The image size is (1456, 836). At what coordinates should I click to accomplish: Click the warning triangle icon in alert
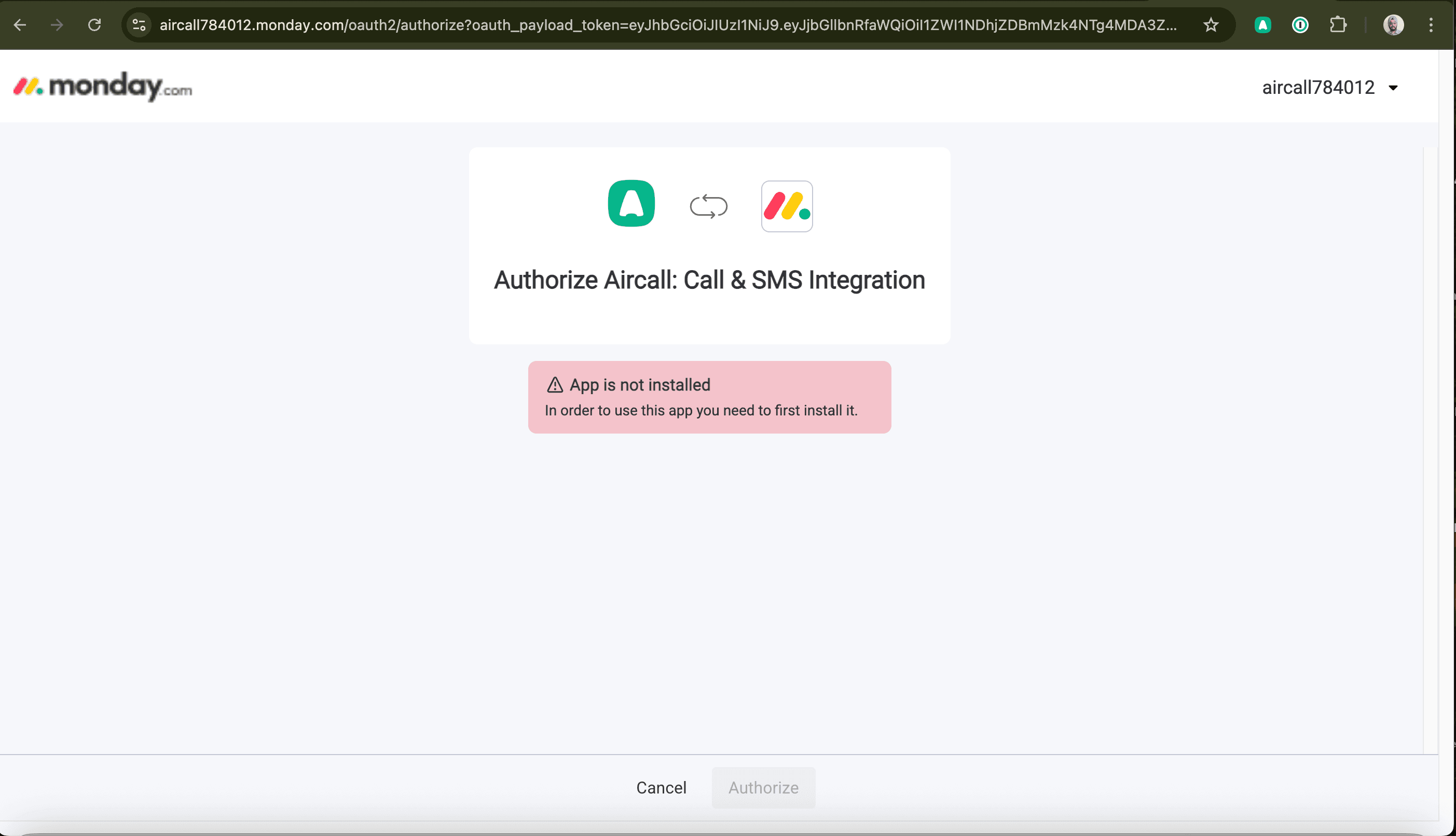(x=555, y=385)
